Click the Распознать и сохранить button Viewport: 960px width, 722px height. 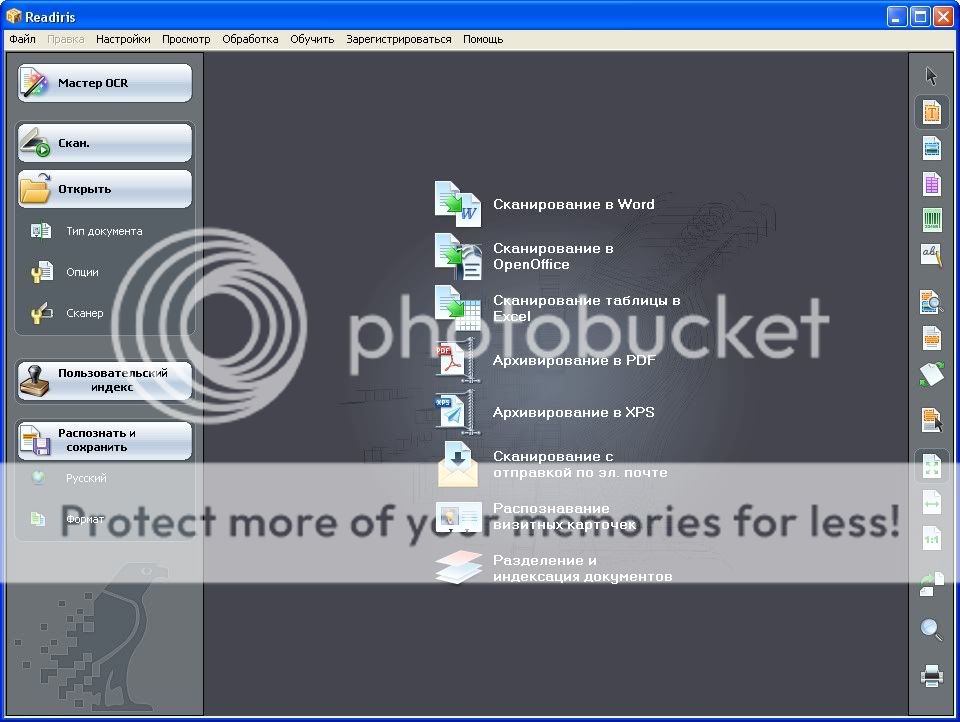pos(104,440)
